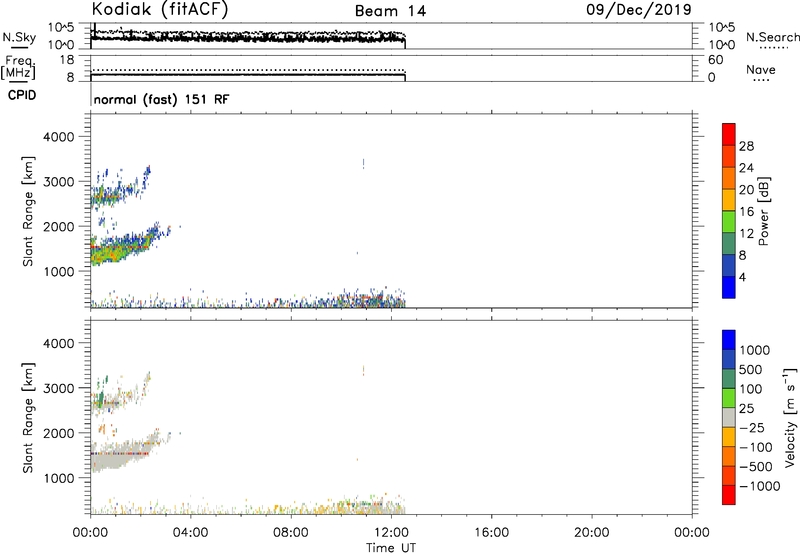Click the '04:00' time tick label
Viewport: 800px width, 554px height.
tap(190, 533)
